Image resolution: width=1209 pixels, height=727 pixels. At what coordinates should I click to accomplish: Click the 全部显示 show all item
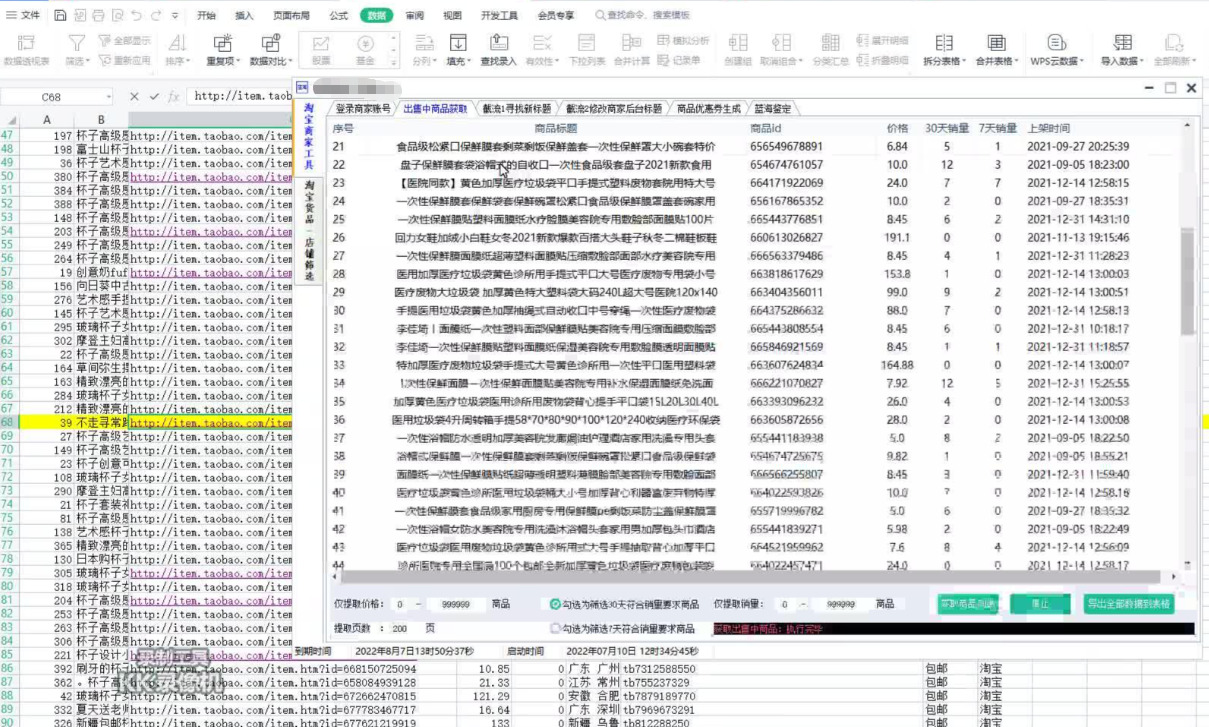[x=125, y=41]
